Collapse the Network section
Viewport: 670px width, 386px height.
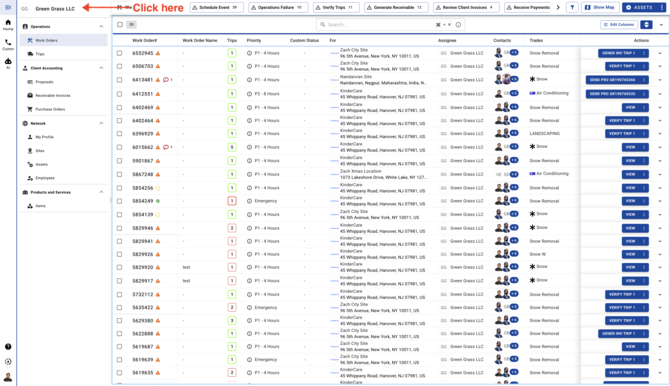101,123
